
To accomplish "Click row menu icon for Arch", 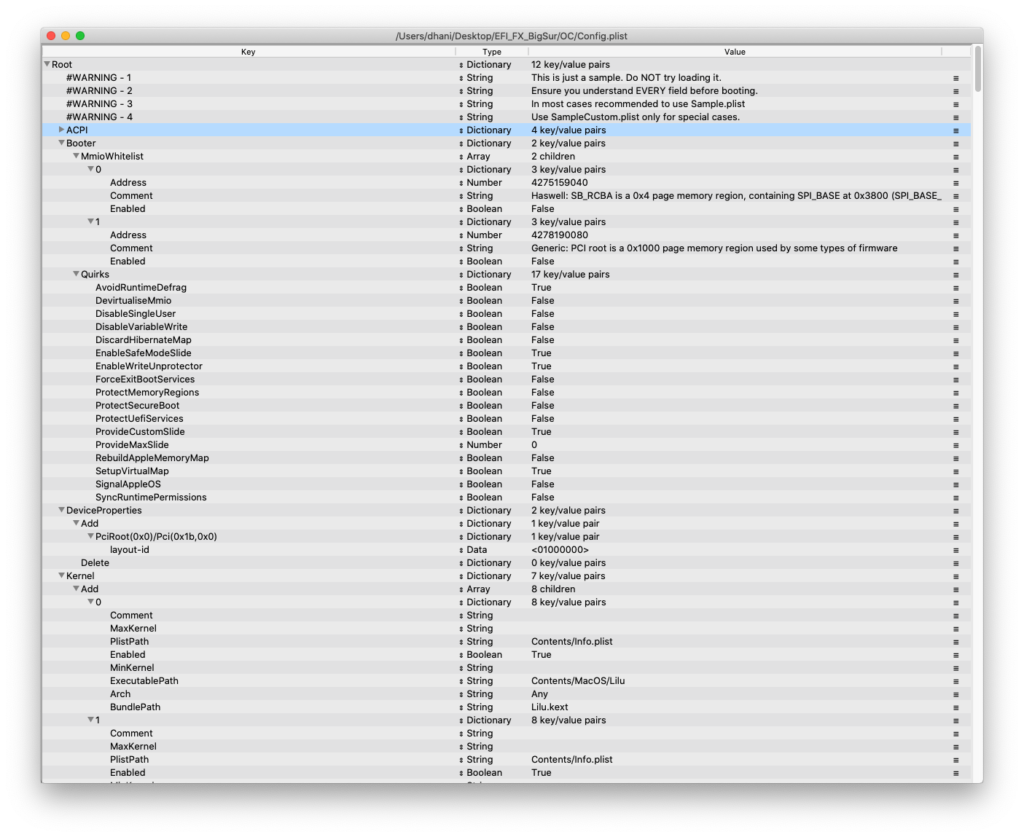I will point(955,695).
